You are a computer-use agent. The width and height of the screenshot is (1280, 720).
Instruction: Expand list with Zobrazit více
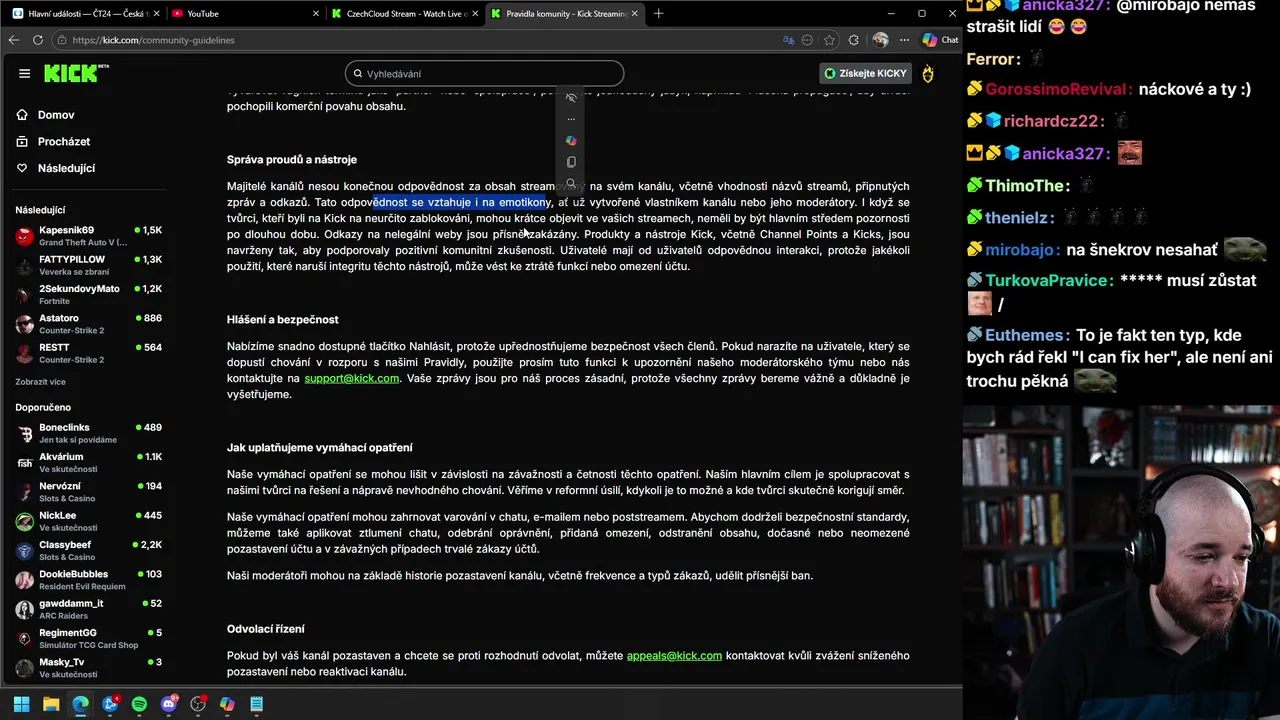click(x=40, y=382)
